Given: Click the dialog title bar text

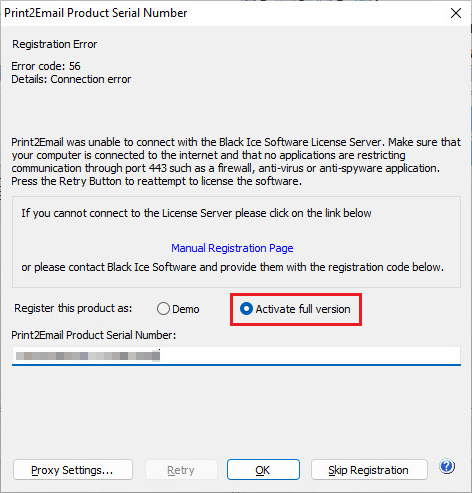Looking at the screenshot, I should [x=96, y=13].
